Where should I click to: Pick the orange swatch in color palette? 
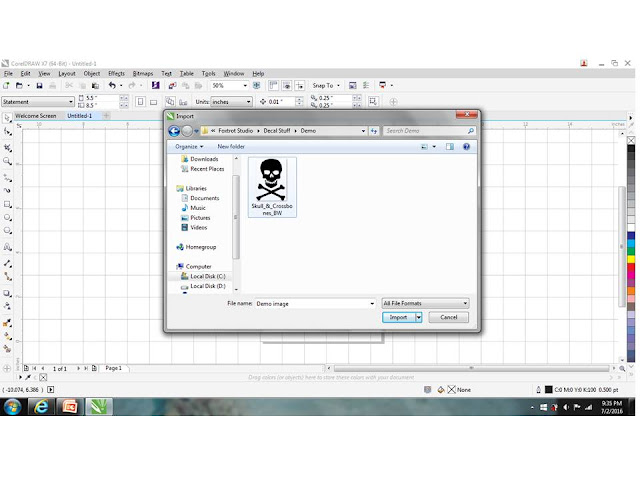[x=631, y=291]
